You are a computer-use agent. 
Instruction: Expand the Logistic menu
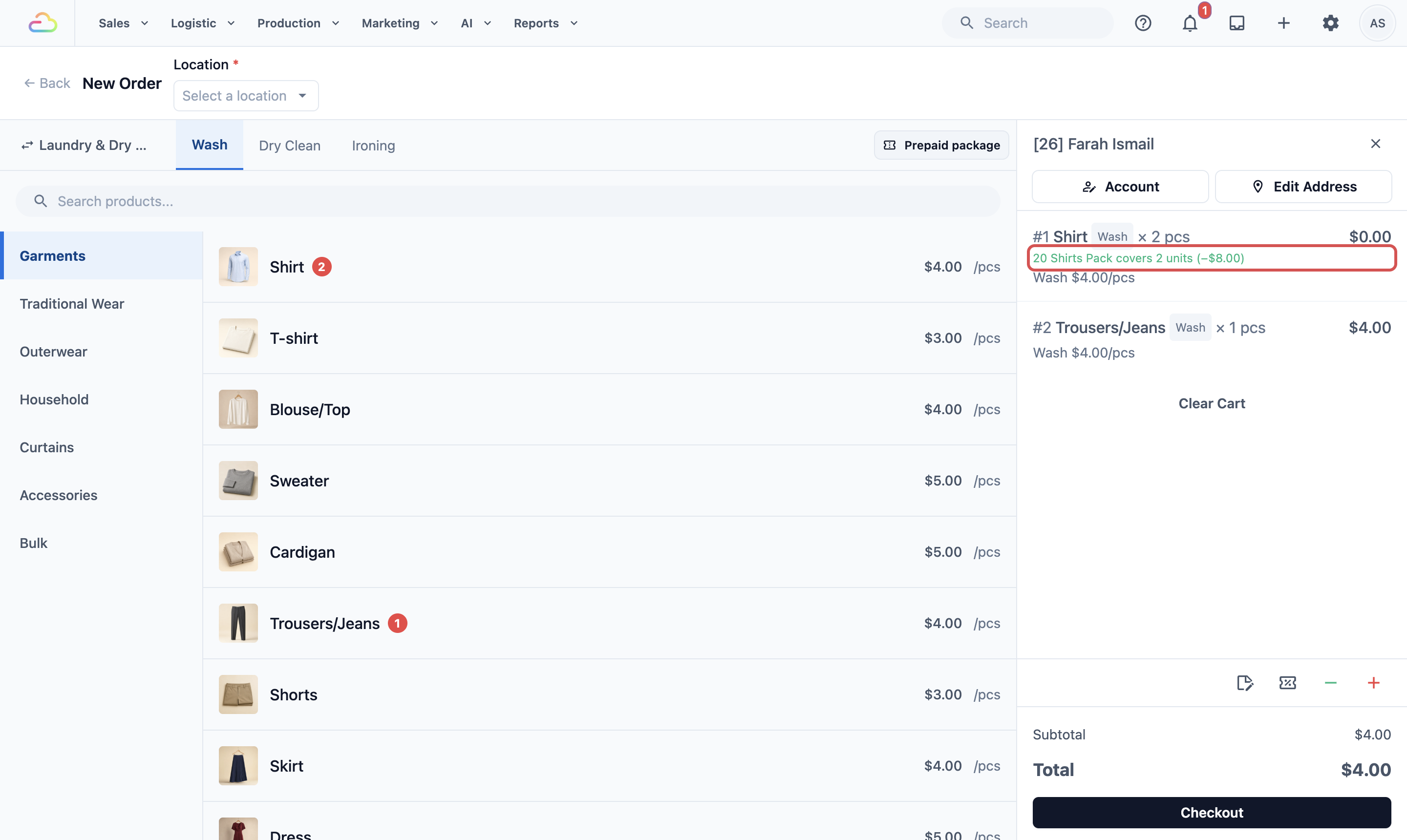coord(203,23)
